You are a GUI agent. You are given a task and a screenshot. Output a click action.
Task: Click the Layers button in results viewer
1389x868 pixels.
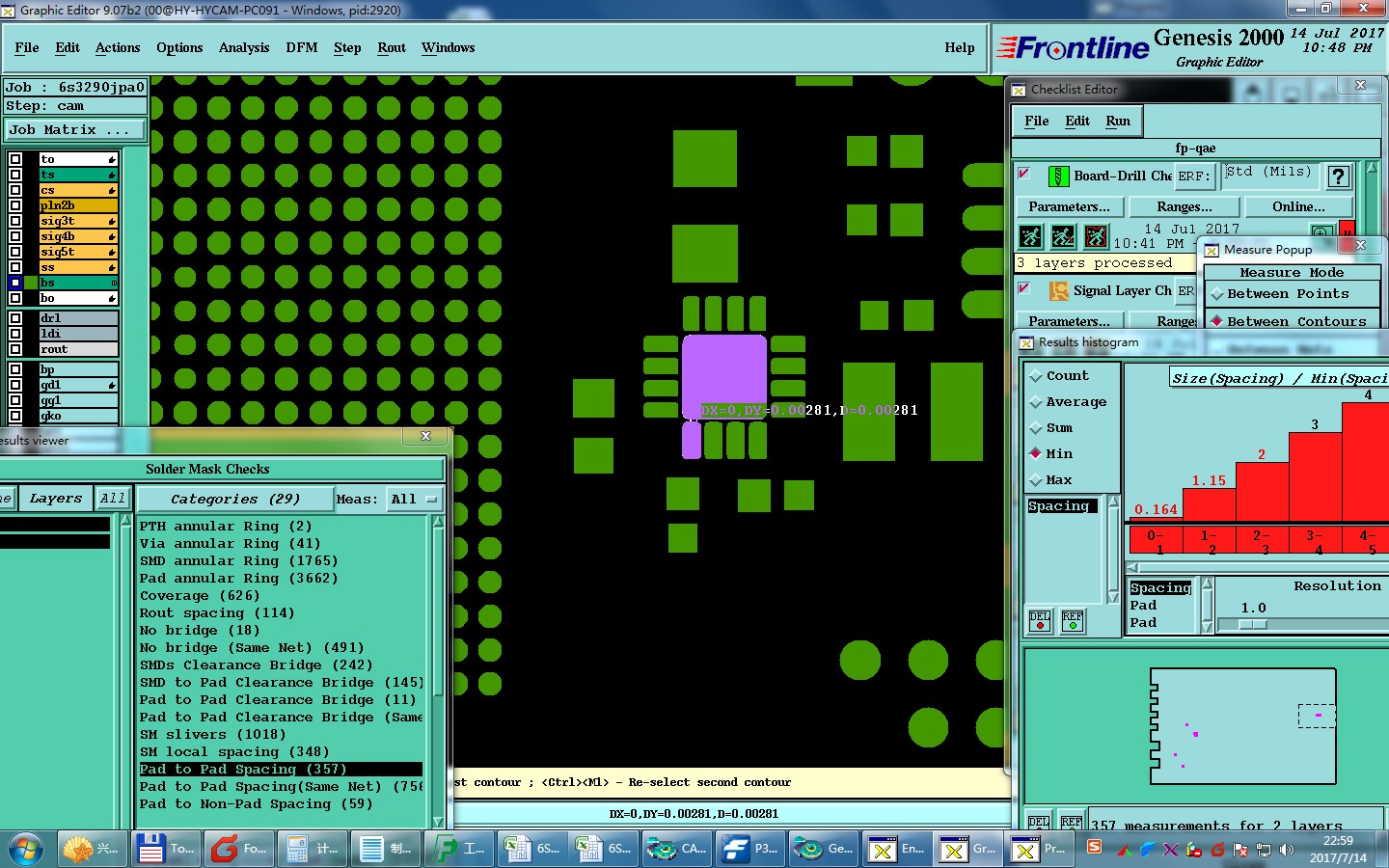[x=56, y=499]
